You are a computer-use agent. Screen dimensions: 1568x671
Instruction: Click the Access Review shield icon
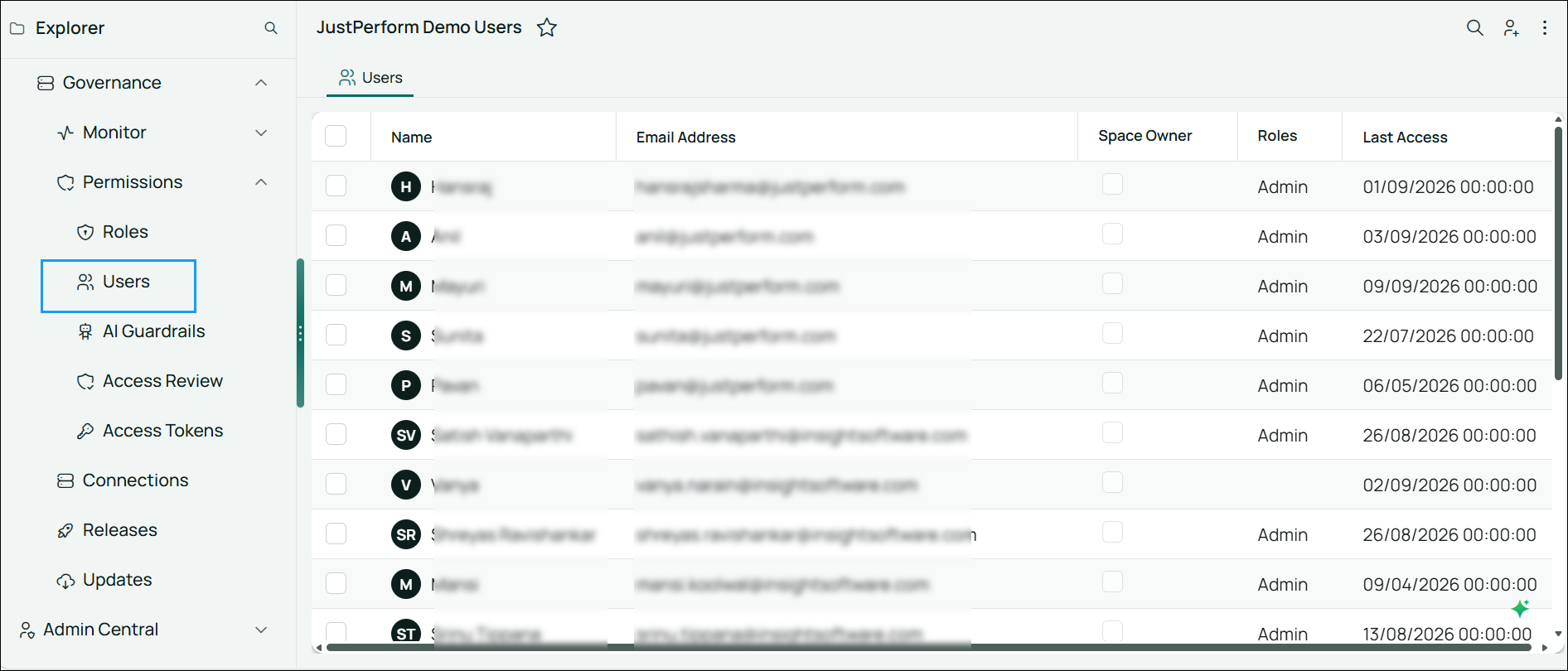(x=85, y=381)
